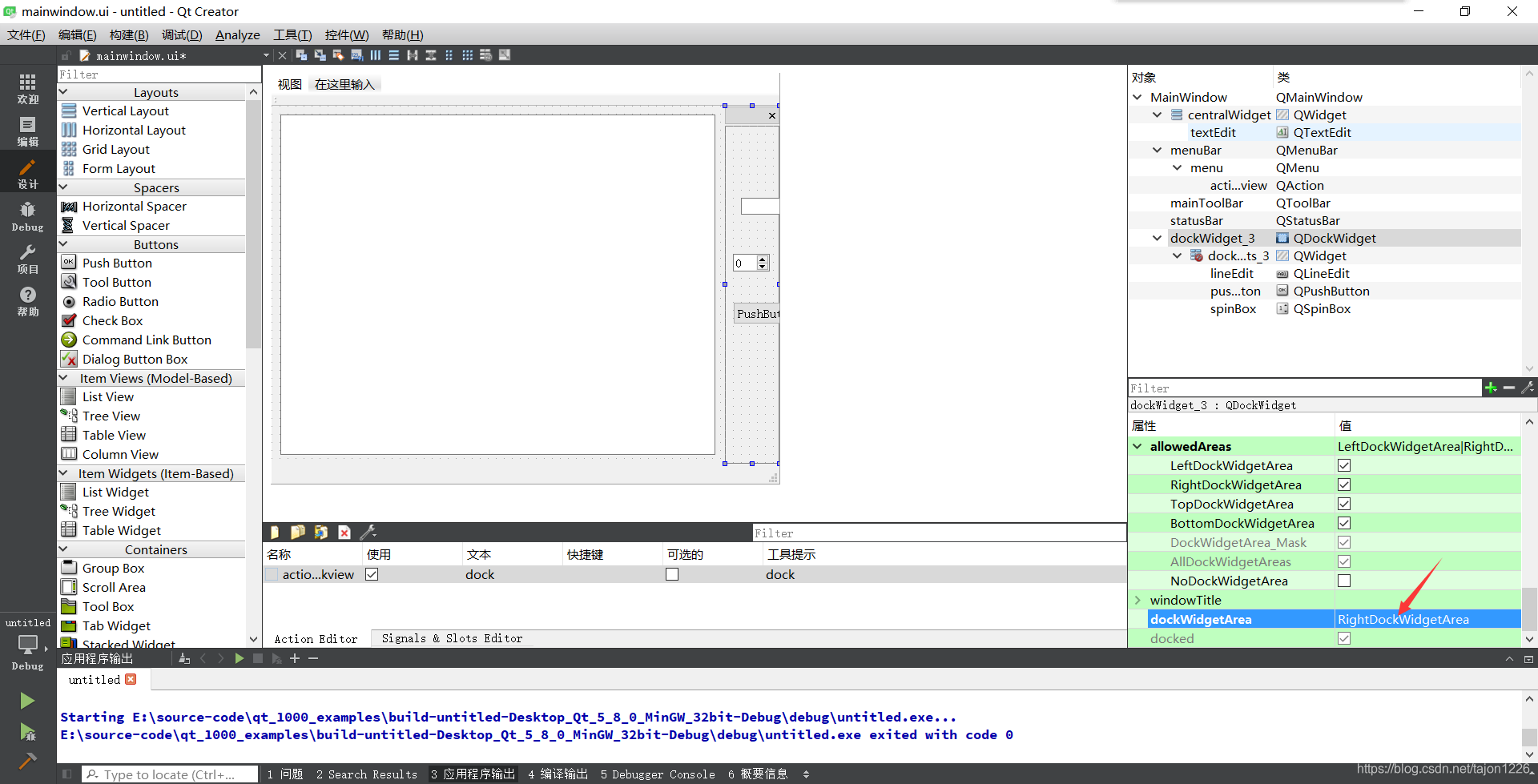Screen dimensions: 1538x784
Task: Open the 工具(T) menu
Action: click(x=292, y=34)
